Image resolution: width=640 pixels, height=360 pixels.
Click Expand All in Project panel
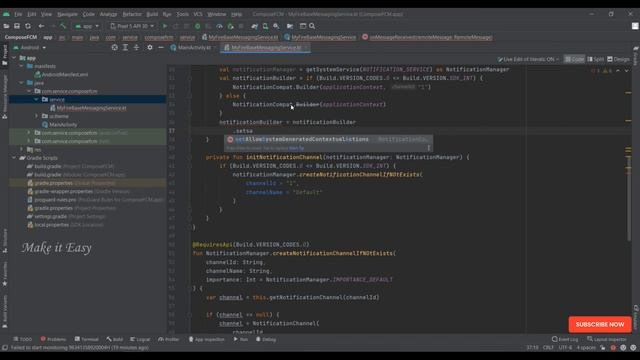point(125,48)
